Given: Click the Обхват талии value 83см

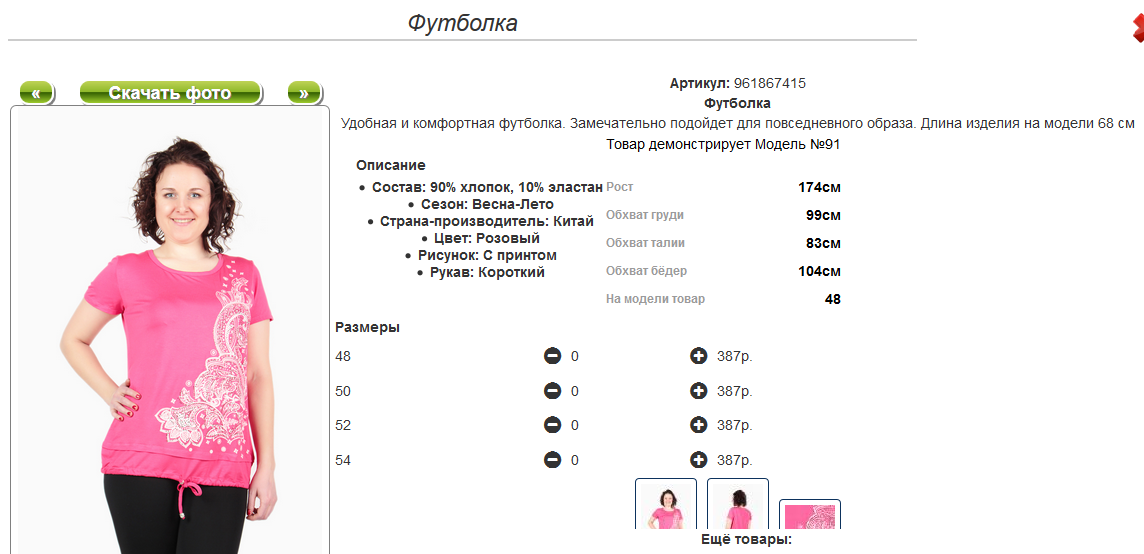Looking at the screenshot, I should click(823, 243).
